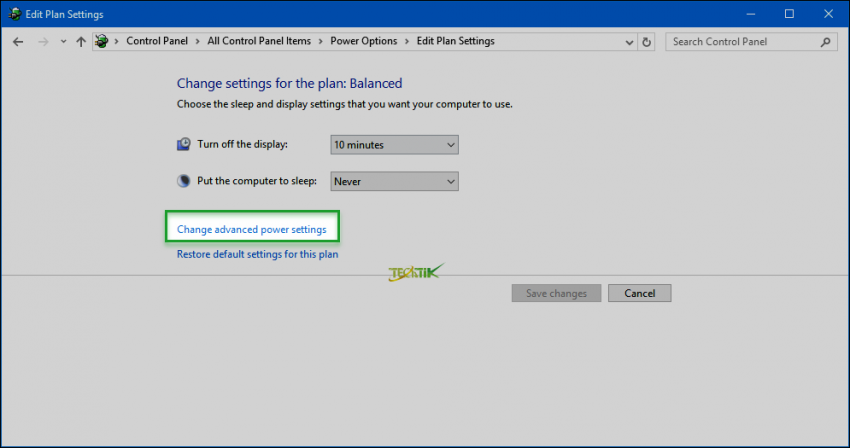850x448 pixels.
Task: Open the Put the computer to sleep dropdown
Action: click(x=394, y=181)
